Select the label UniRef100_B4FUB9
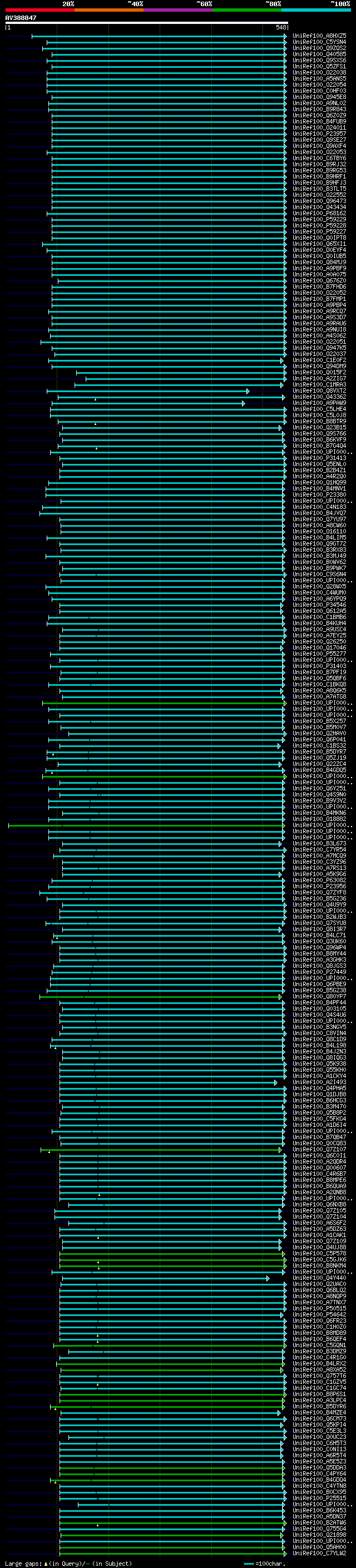 tap(319, 121)
